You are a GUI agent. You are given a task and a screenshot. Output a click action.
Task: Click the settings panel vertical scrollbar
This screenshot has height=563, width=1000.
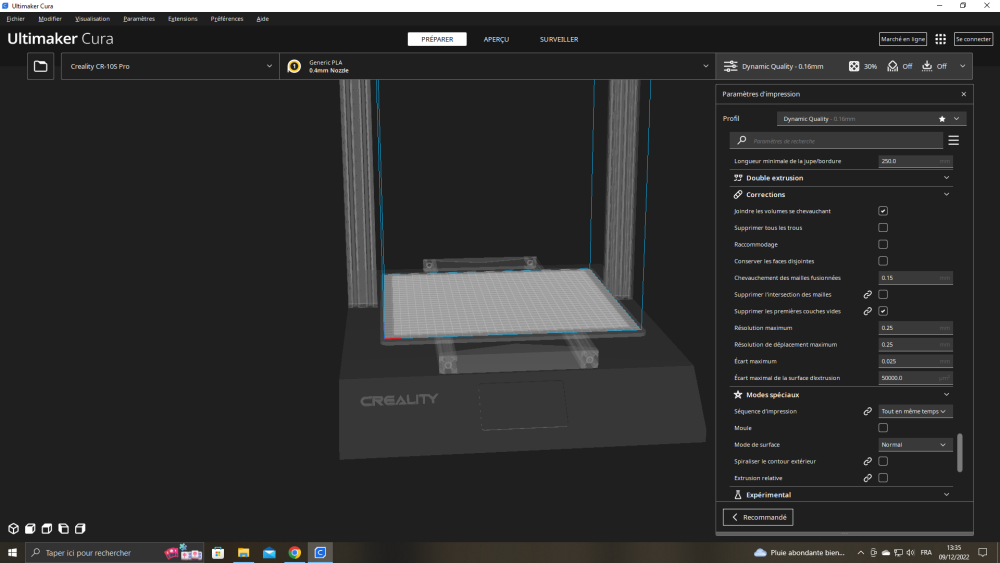[x=960, y=453]
